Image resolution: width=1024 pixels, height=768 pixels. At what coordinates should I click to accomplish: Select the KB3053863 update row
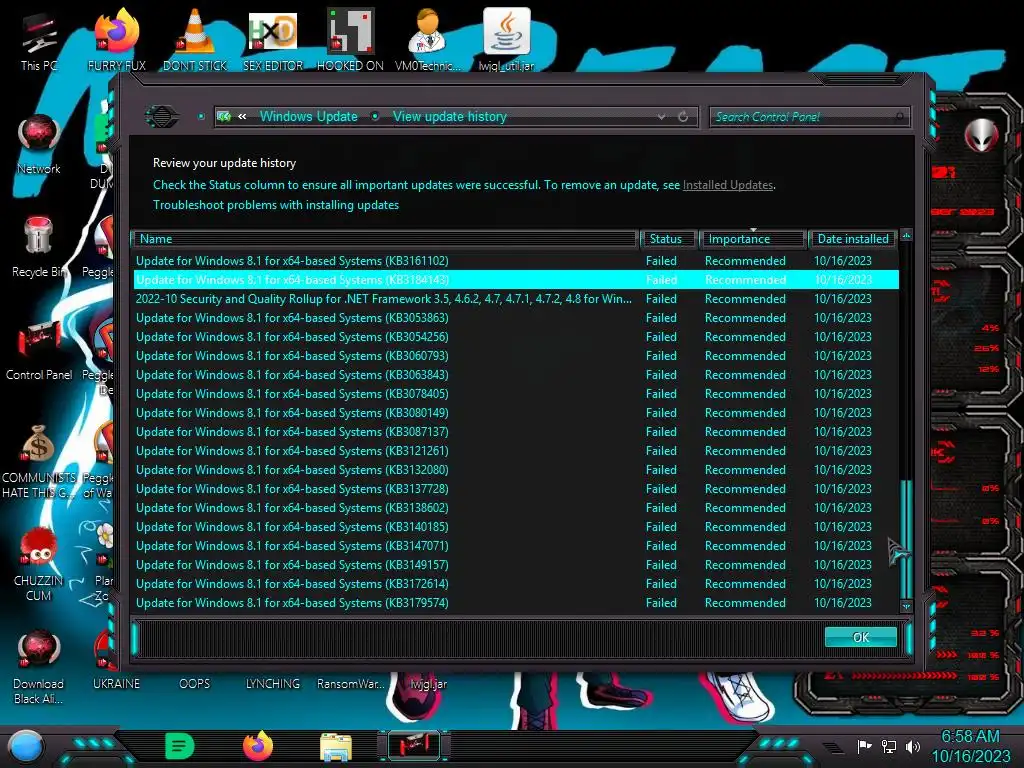point(516,317)
